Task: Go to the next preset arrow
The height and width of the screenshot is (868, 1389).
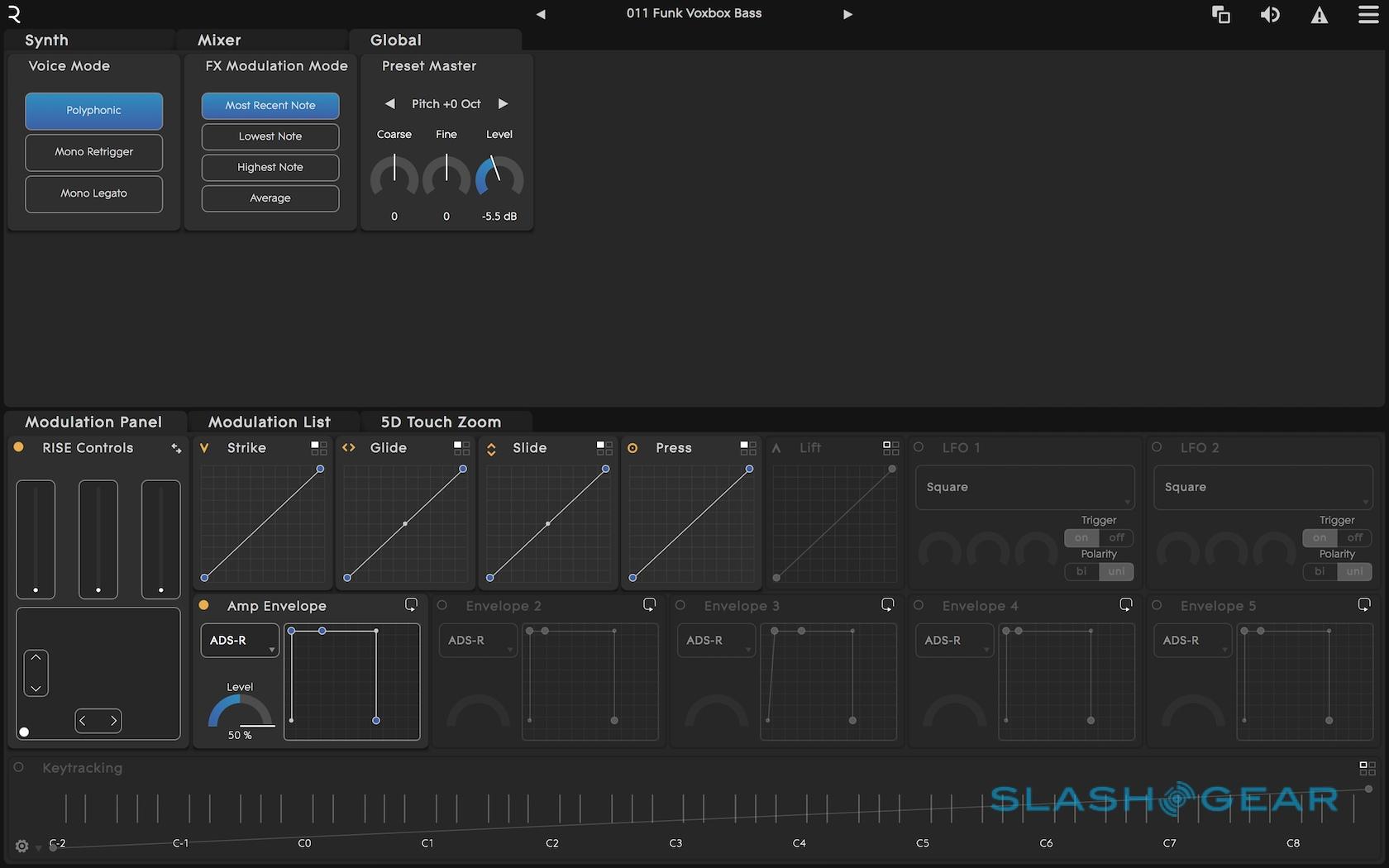Action: (847, 14)
